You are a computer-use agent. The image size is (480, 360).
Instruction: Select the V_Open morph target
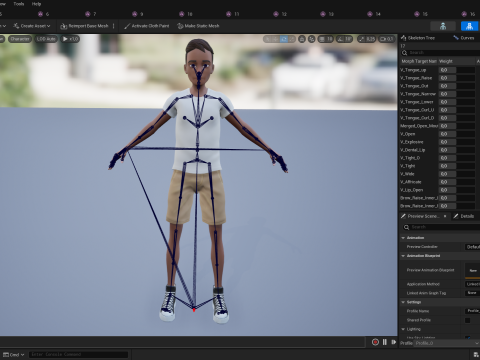[x=408, y=134]
